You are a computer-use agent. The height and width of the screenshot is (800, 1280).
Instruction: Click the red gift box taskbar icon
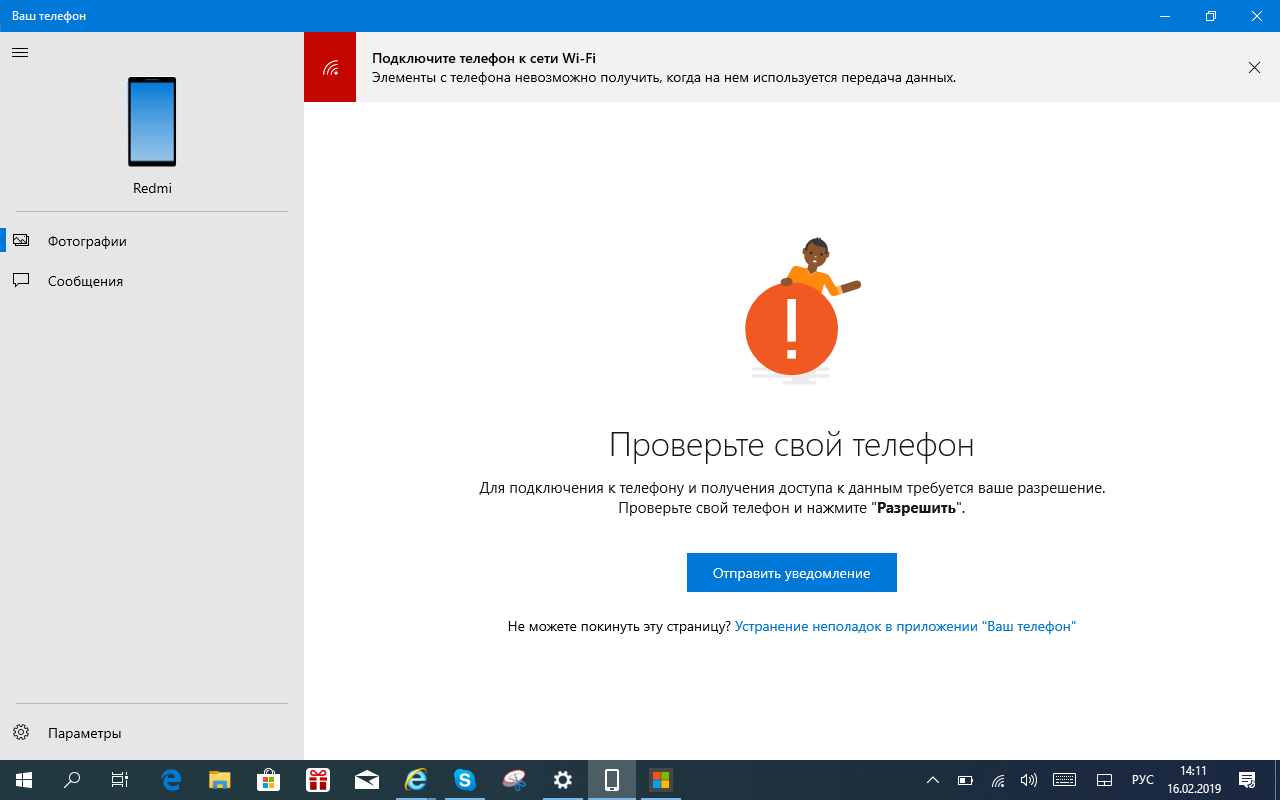(x=318, y=780)
